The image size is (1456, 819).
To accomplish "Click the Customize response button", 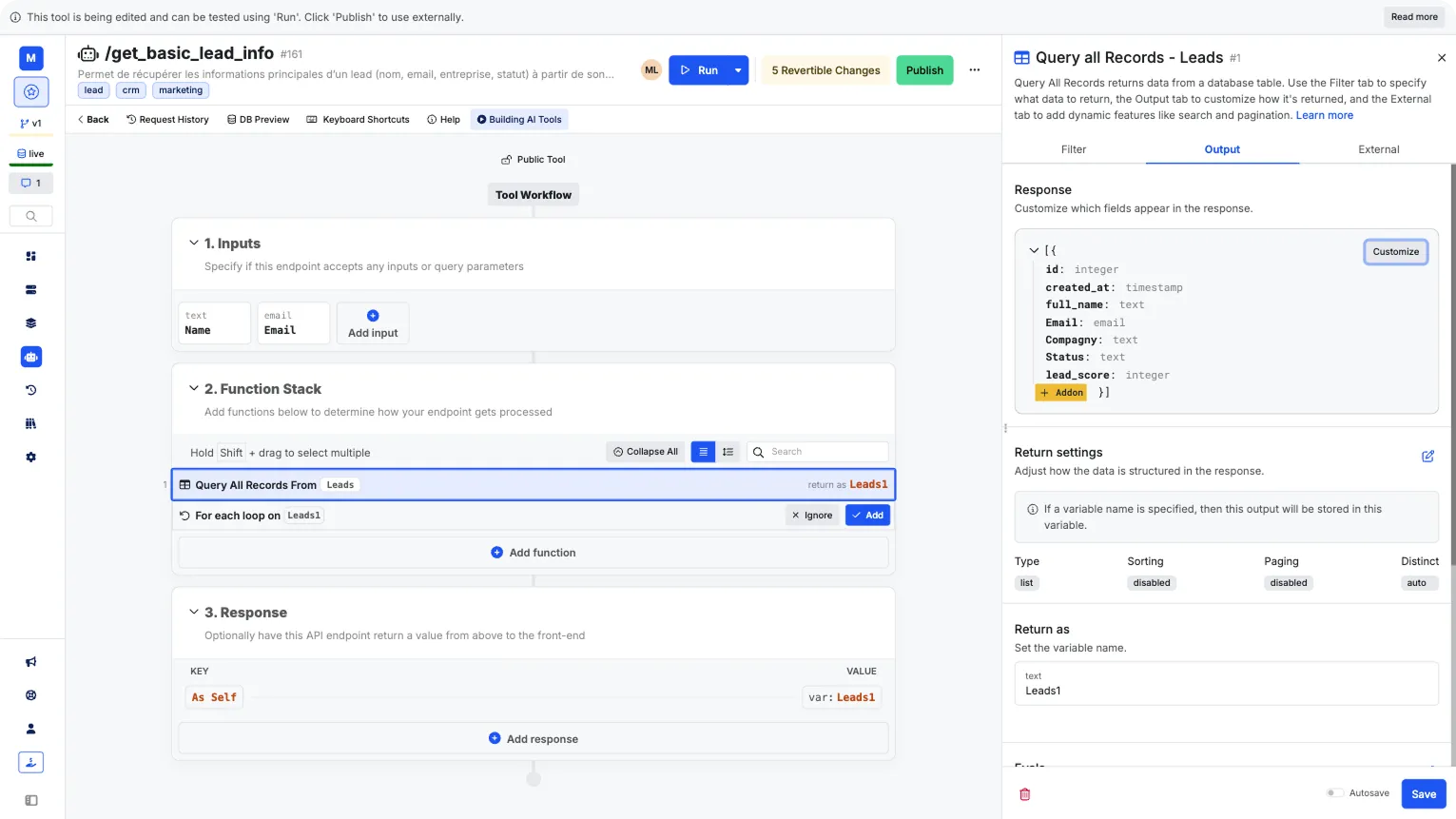I will pyautogui.click(x=1395, y=252).
